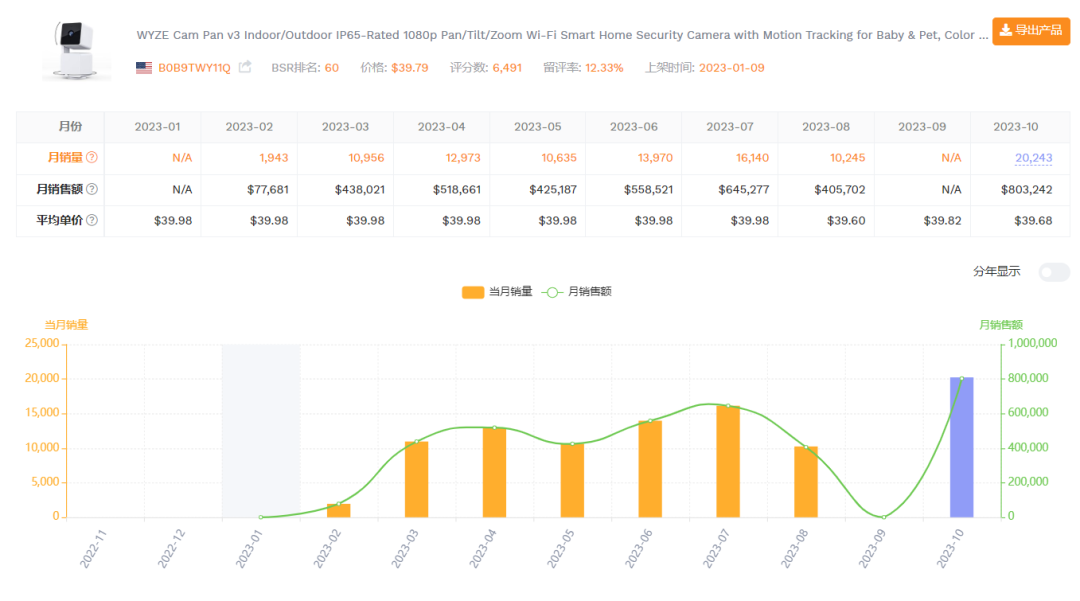
Task: Click help icon next to 平均单价
Action: click(x=92, y=221)
